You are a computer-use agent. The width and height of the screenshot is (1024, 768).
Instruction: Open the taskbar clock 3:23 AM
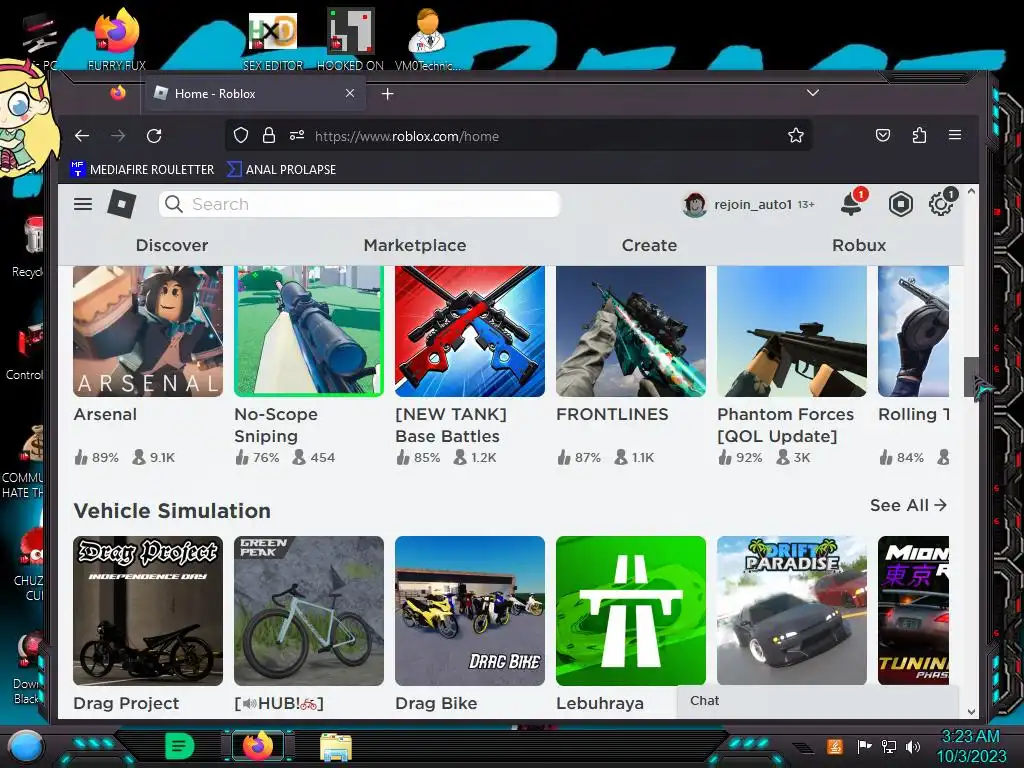[x=971, y=746]
